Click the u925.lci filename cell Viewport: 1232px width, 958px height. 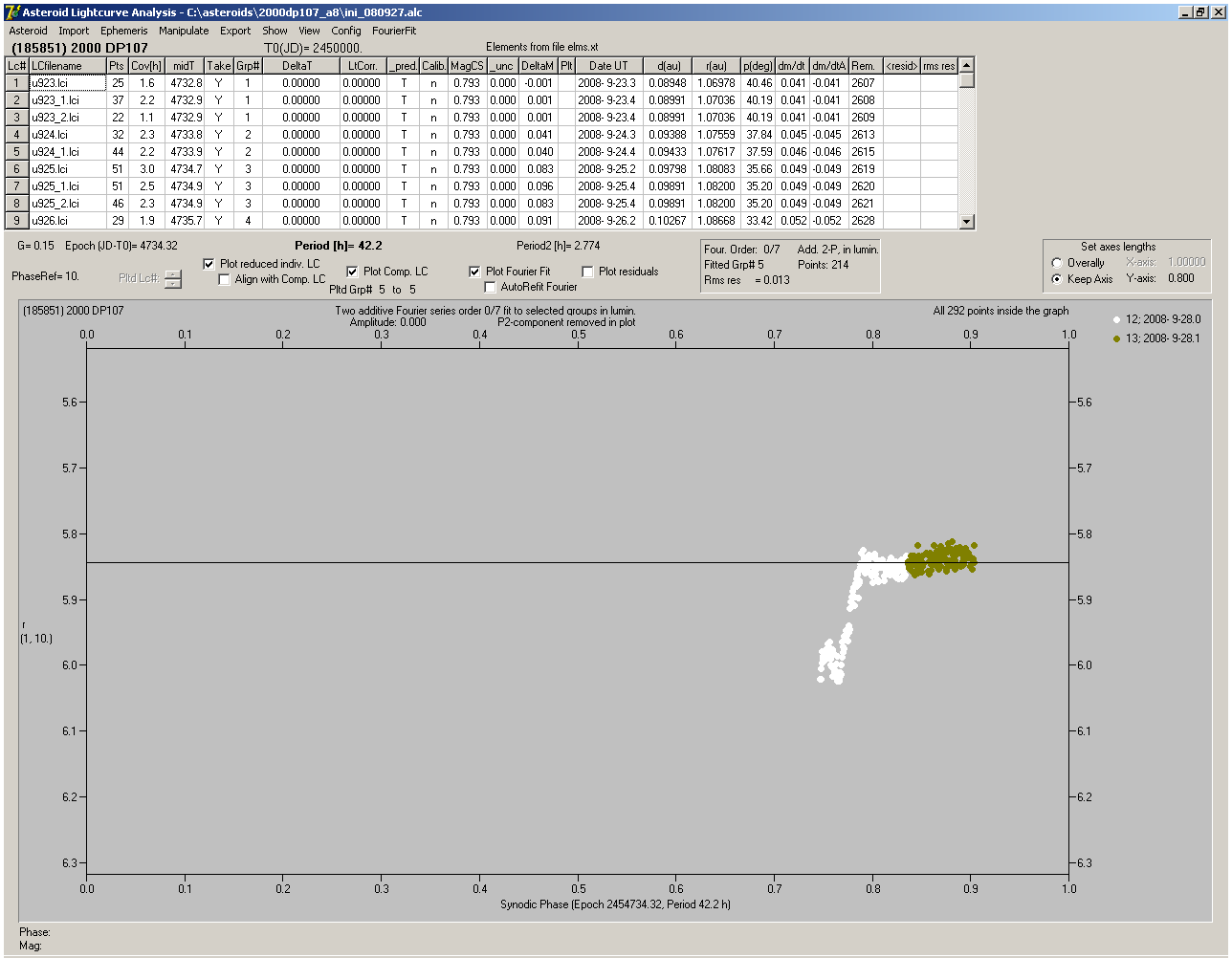pos(67,169)
